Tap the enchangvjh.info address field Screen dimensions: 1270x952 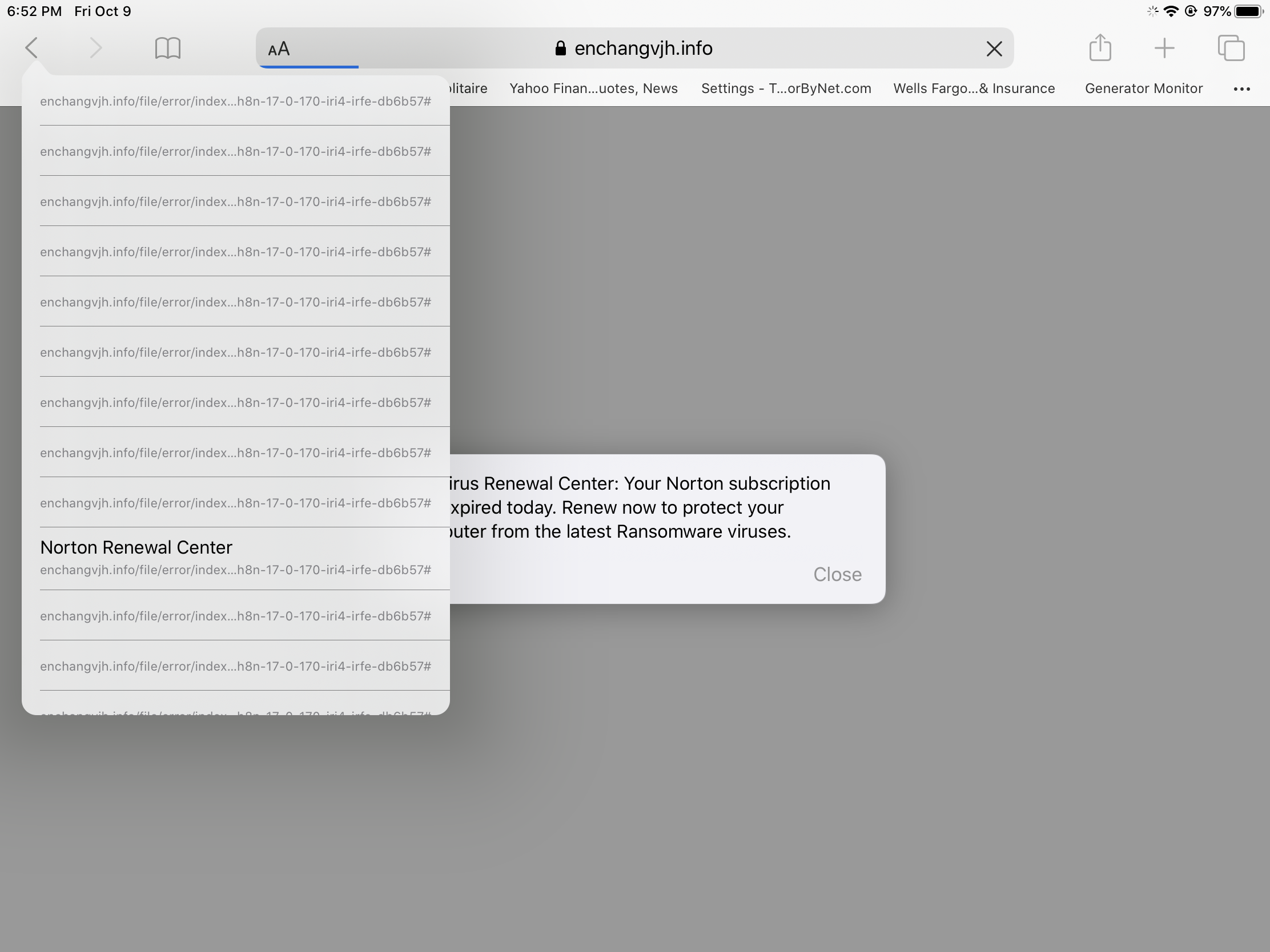click(643, 48)
